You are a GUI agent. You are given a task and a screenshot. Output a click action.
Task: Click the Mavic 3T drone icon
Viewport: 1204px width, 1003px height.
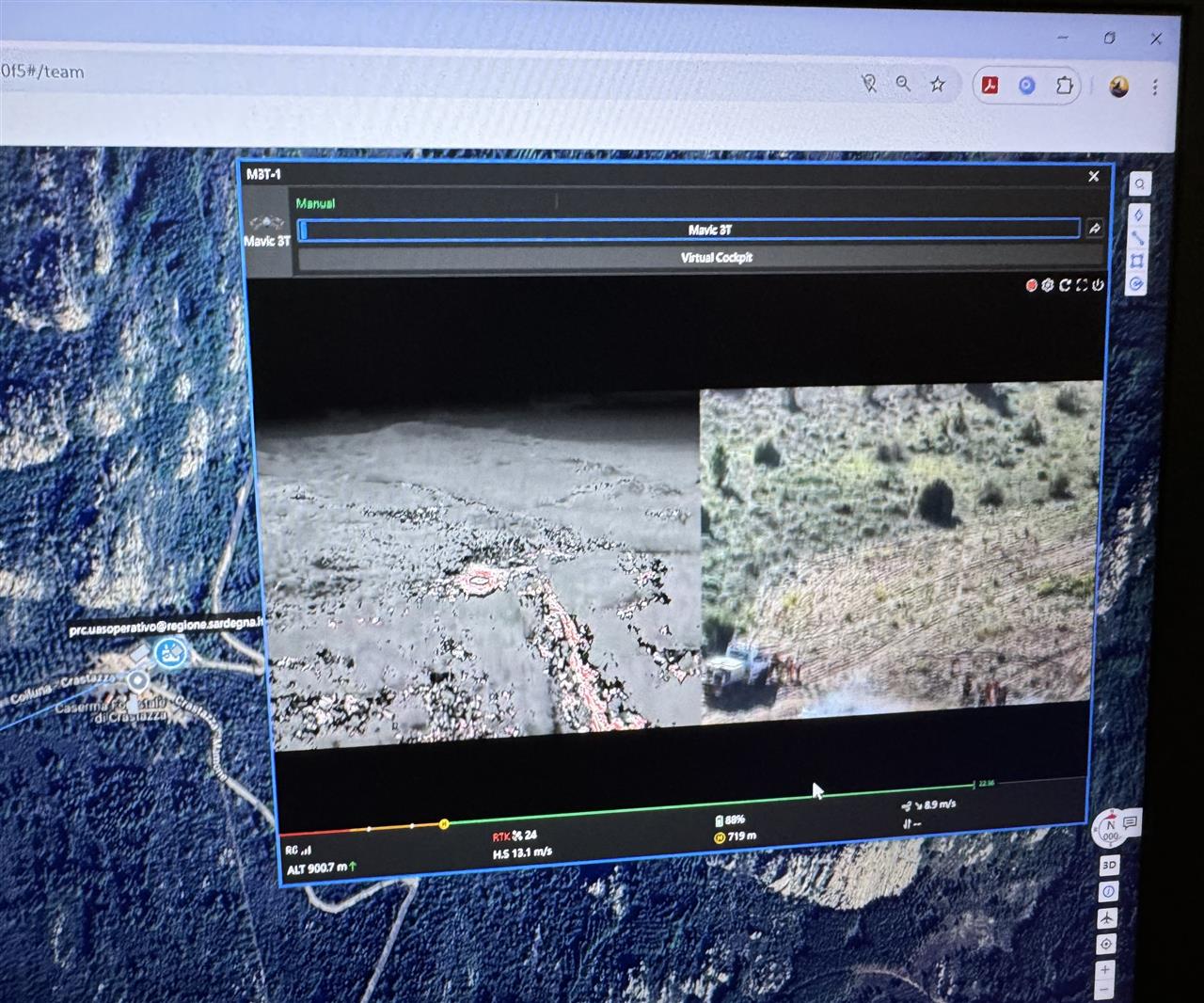point(267,224)
